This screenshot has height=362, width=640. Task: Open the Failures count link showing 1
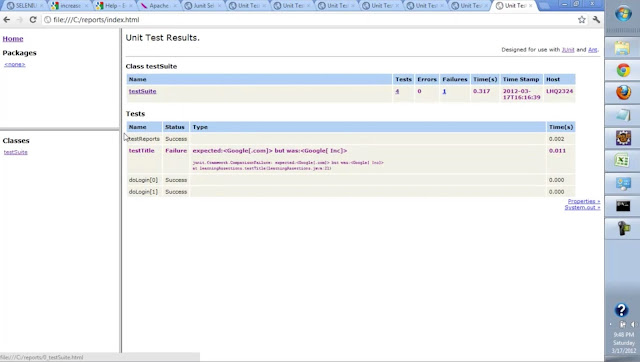tap(444, 91)
